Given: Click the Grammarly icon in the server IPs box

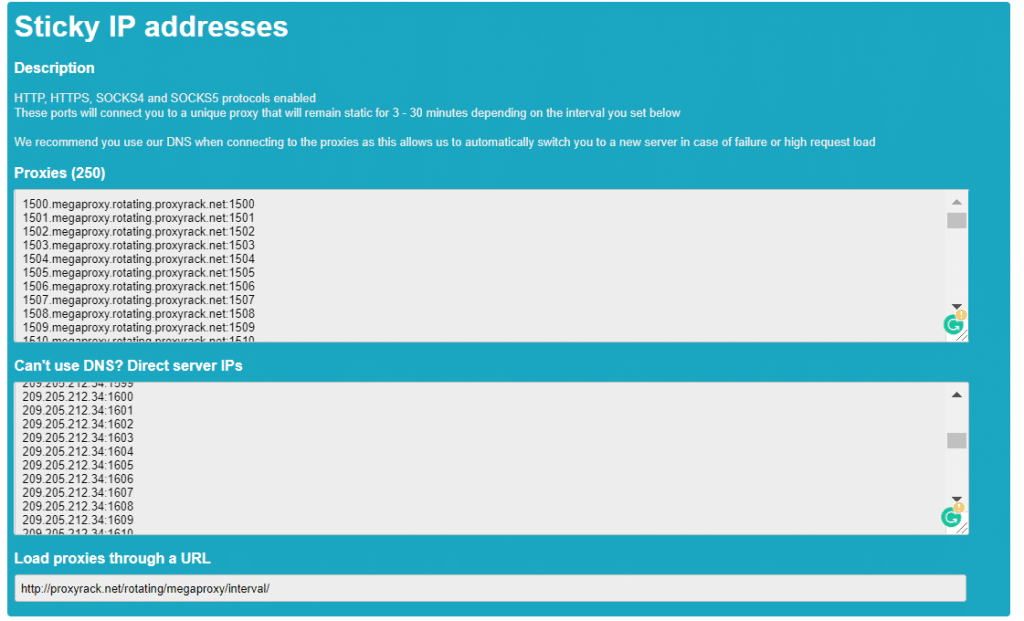Looking at the screenshot, I should point(949,515).
